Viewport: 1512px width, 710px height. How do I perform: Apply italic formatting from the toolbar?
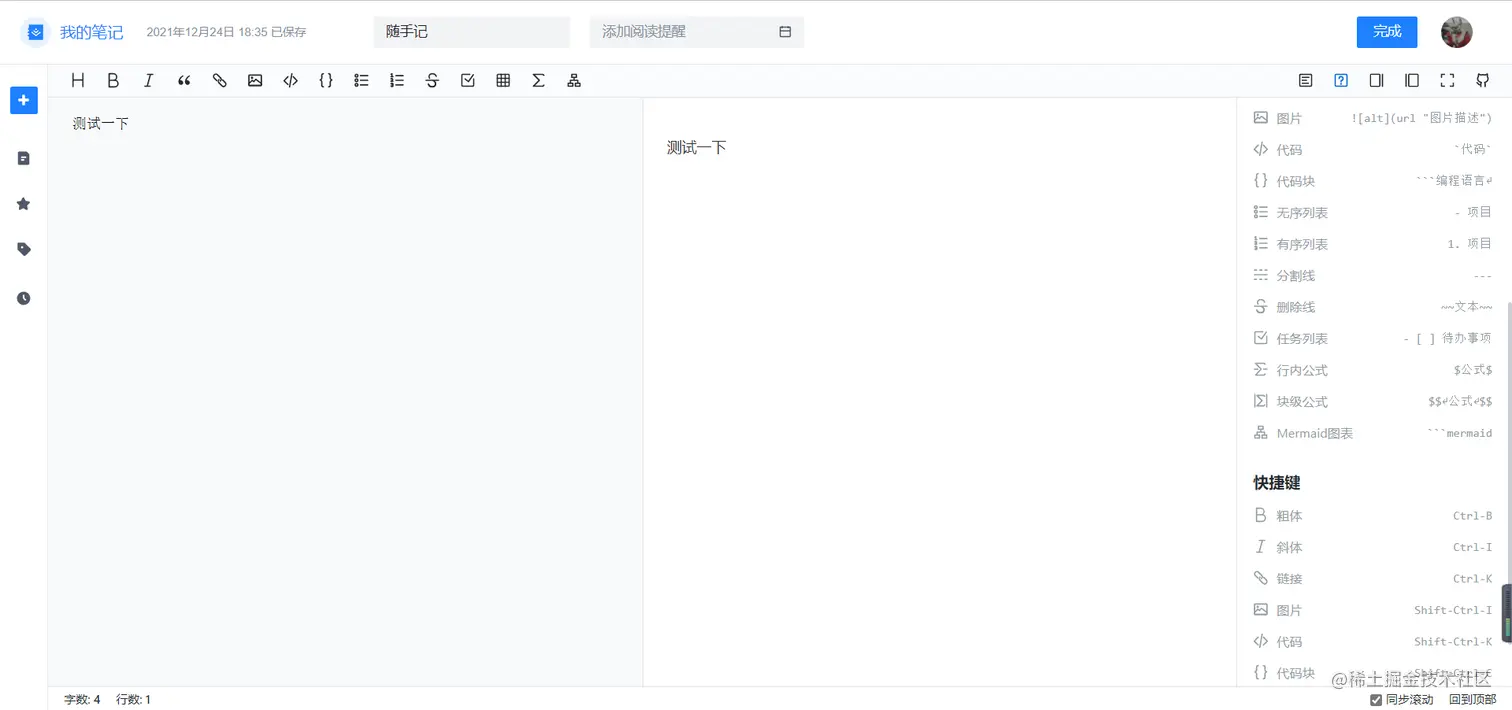point(149,81)
